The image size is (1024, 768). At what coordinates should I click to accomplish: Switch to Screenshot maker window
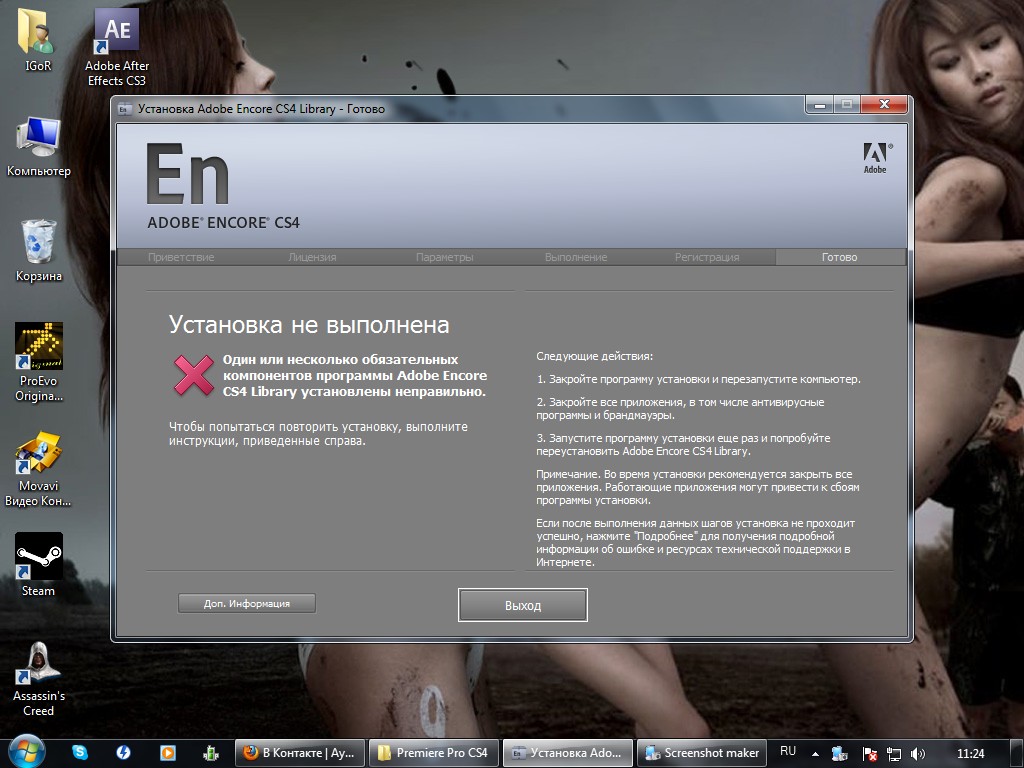pos(701,753)
